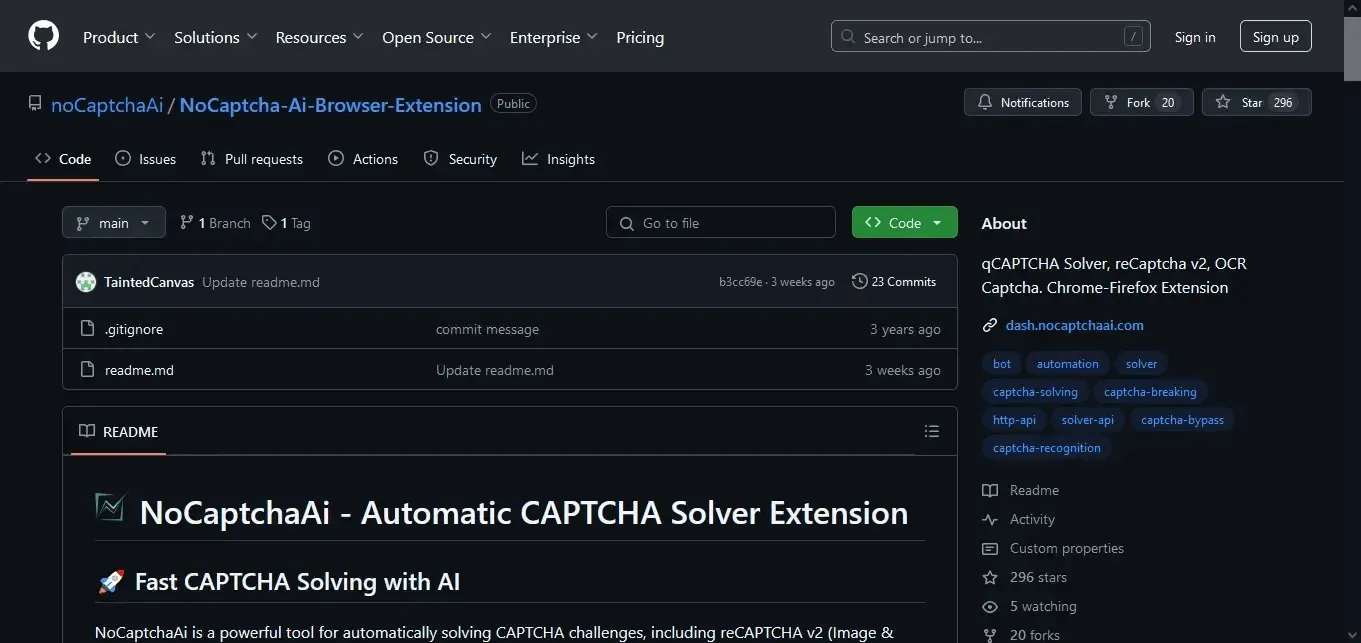
Task: Open the Pull requests tab
Action: coord(252,159)
